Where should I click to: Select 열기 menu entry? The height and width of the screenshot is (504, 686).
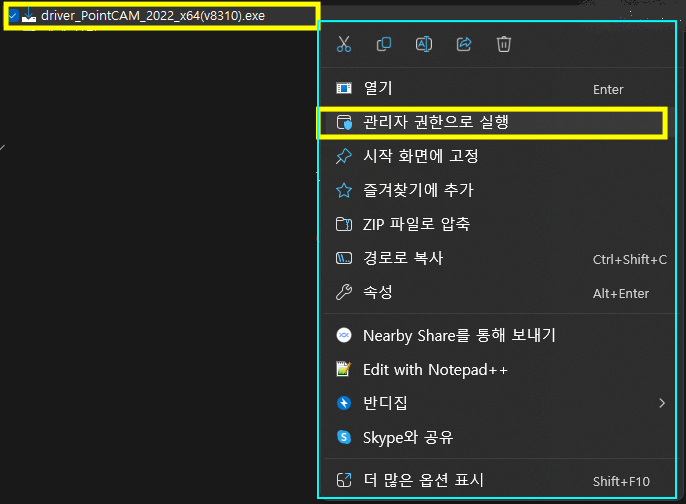(498, 89)
